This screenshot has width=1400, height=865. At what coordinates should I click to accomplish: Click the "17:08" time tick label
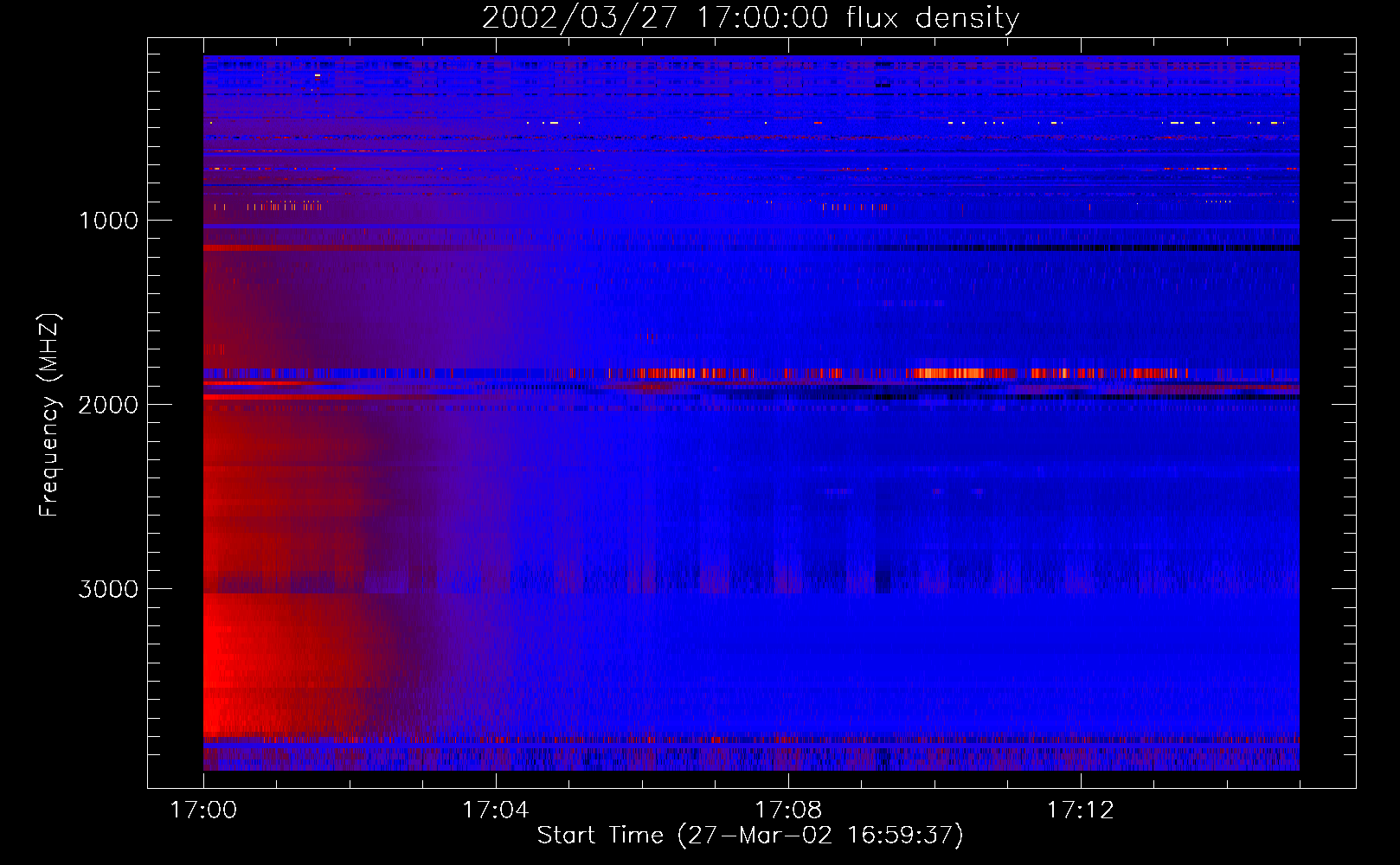pos(788,811)
